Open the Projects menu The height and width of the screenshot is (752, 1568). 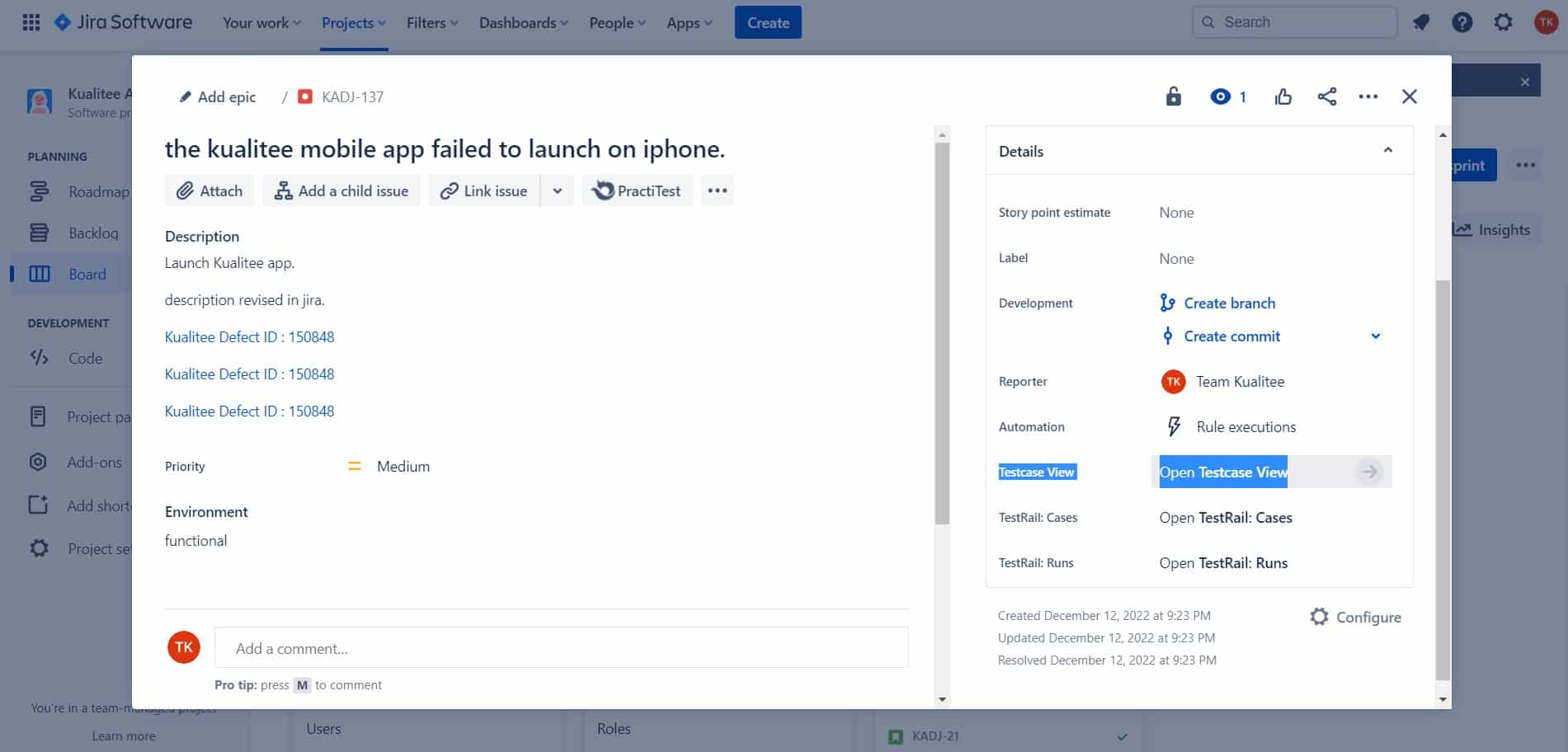point(354,22)
